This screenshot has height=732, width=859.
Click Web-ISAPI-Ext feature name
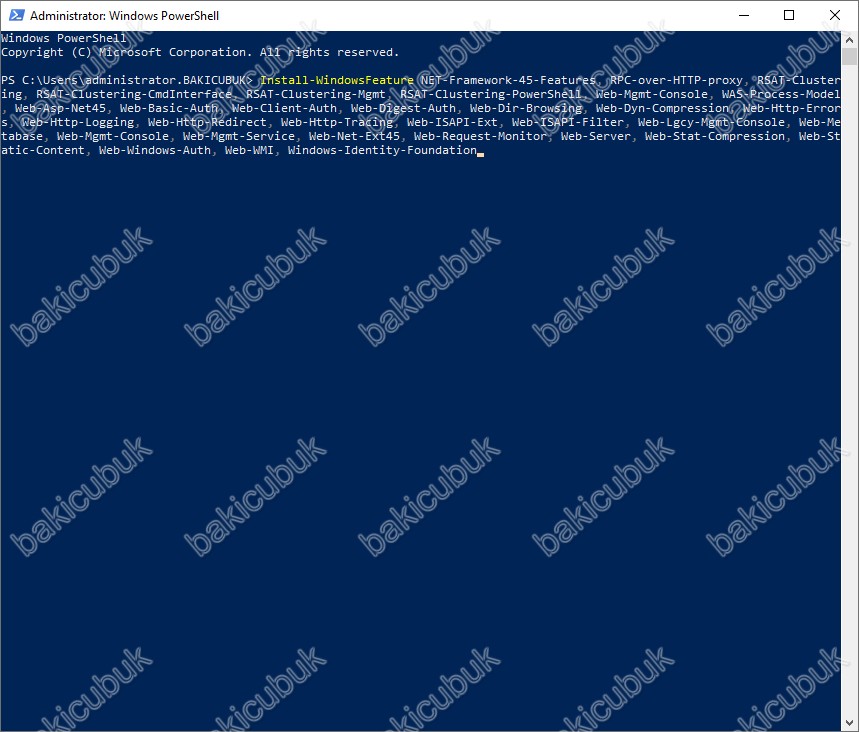point(452,122)
